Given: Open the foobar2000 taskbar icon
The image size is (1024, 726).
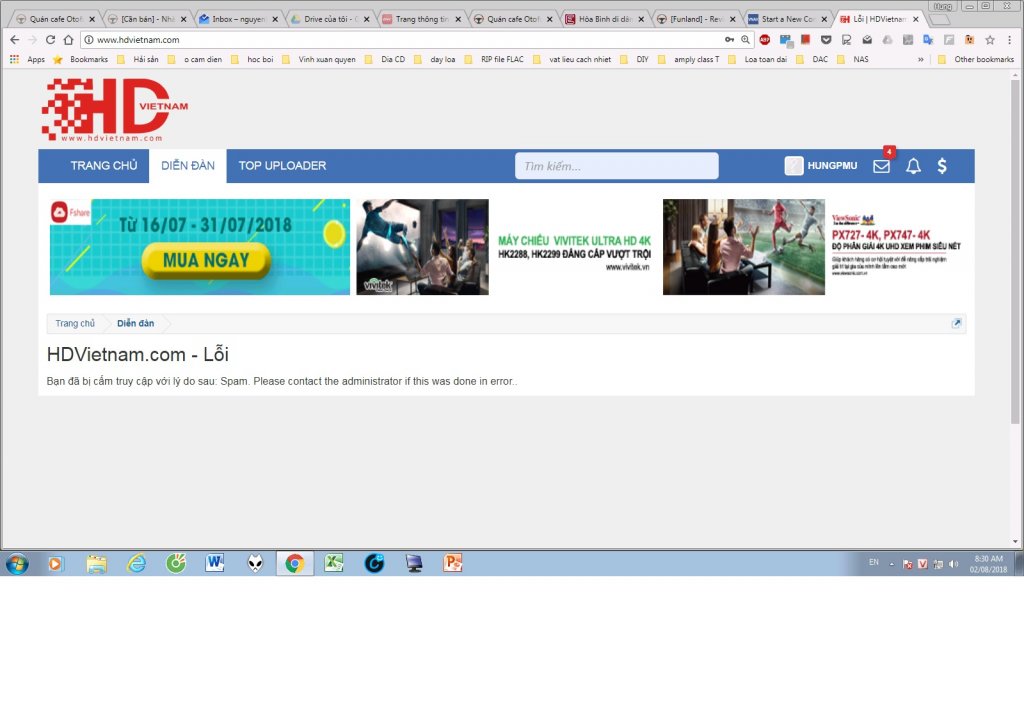Looking at the screenshot, I should (255, 563).
